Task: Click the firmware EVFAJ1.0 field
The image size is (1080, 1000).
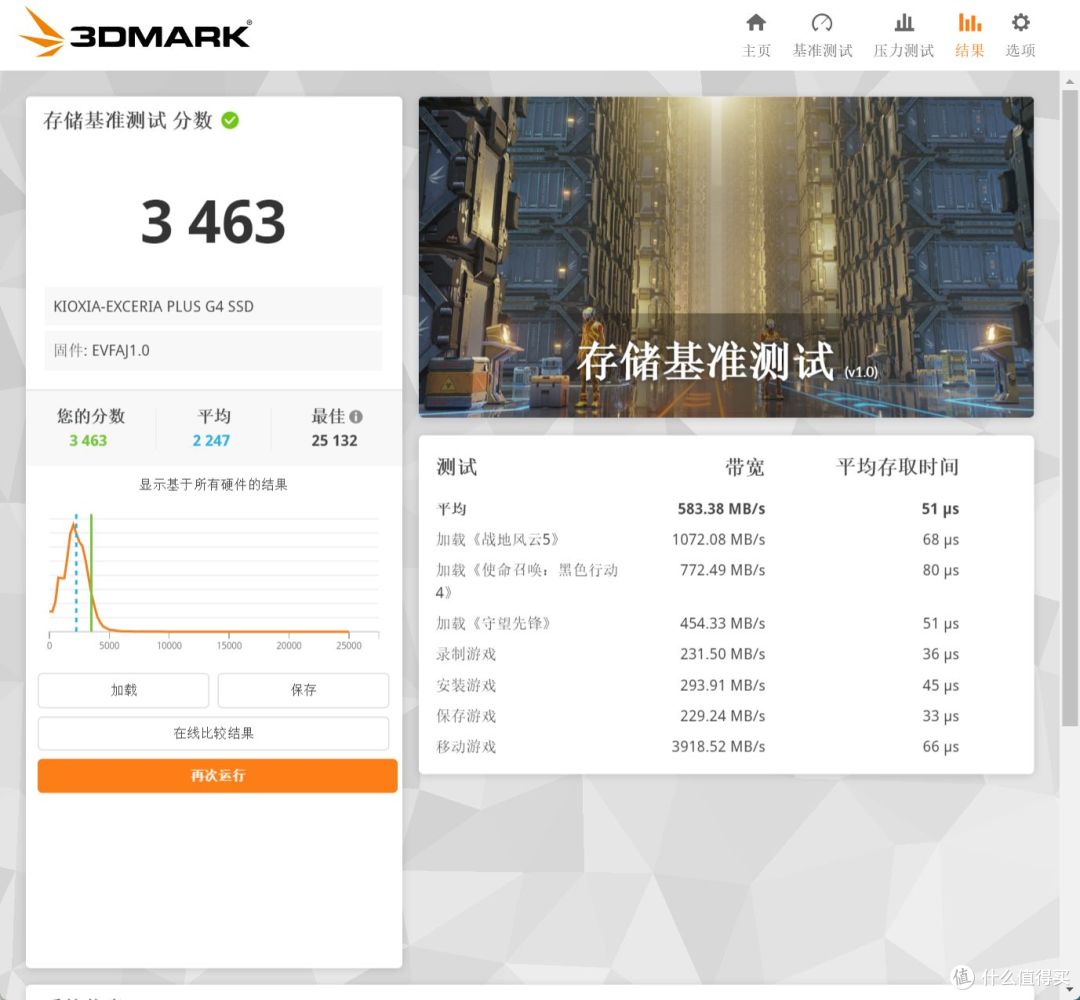Action: tap(214, 351)
